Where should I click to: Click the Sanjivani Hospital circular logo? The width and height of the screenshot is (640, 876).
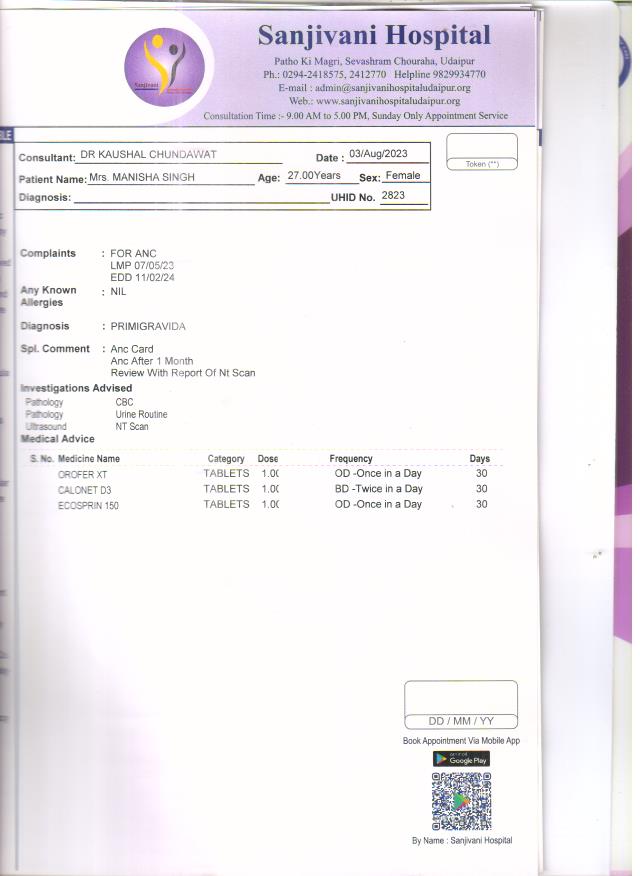pos(164,68)
